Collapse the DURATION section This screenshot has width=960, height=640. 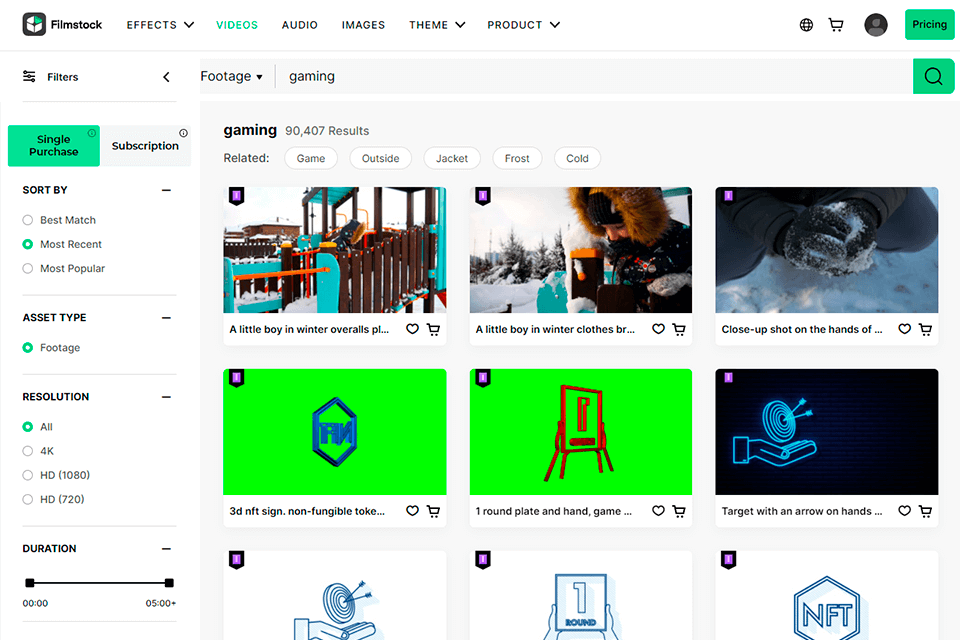166,549
